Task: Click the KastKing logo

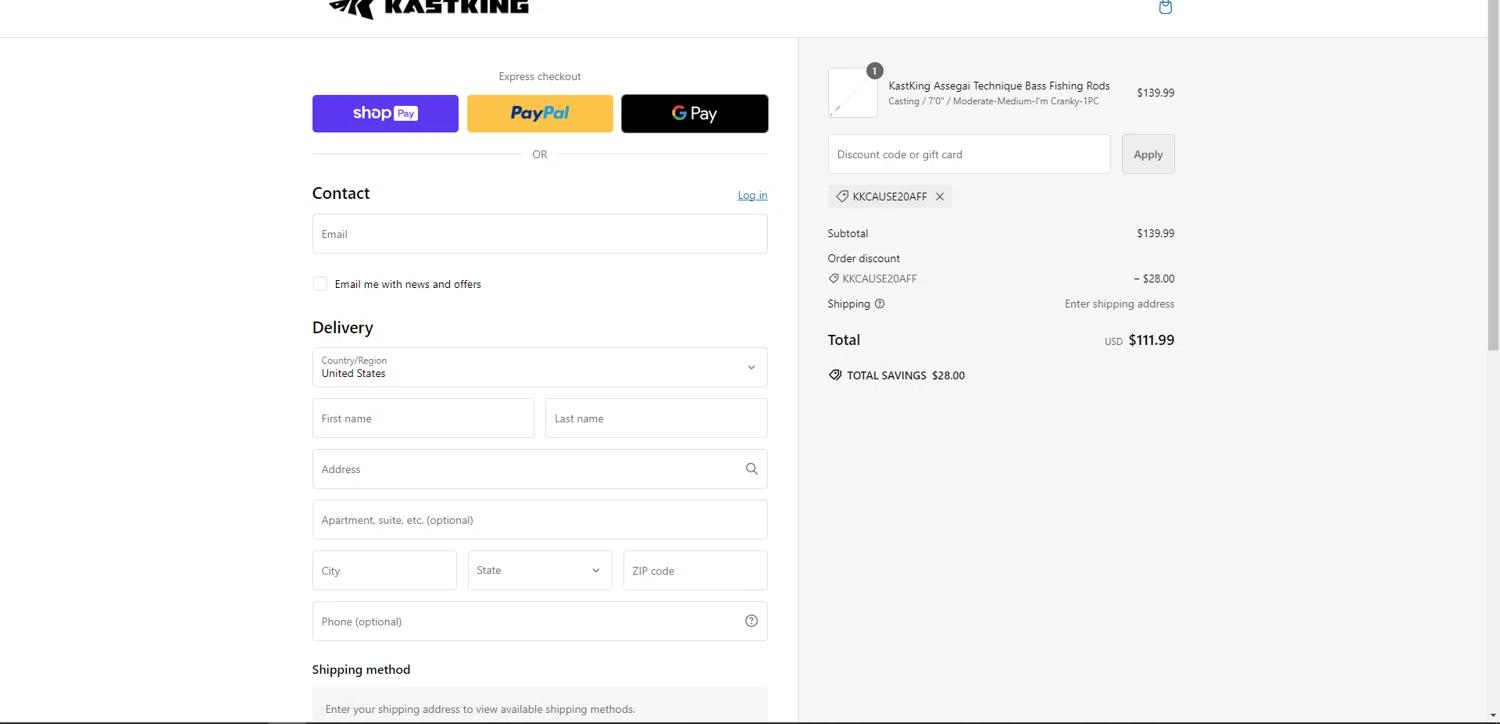Action: click(x=428, y=8)
